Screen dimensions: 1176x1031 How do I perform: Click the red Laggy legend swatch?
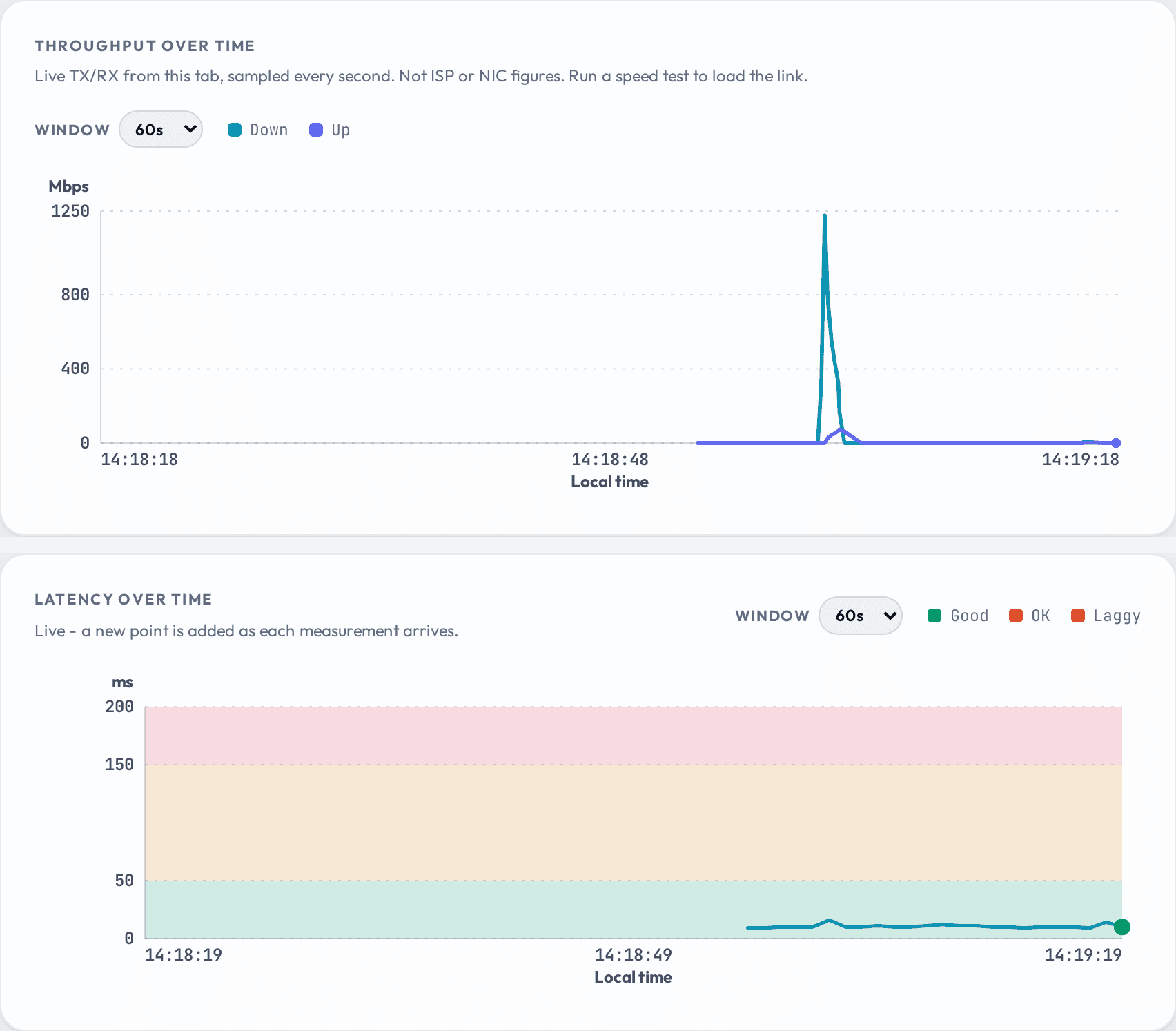pyautogui.click(x=1077, y=616)
